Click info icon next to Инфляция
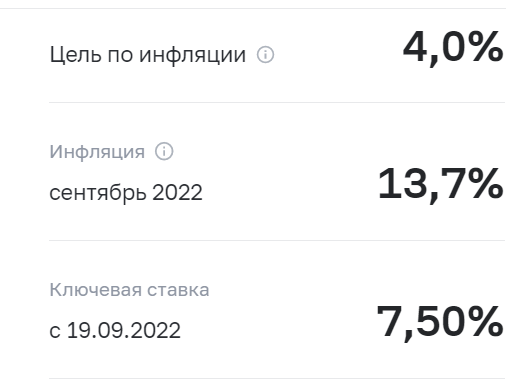Screen dimensions: 530x391 [x=164, y=151]
